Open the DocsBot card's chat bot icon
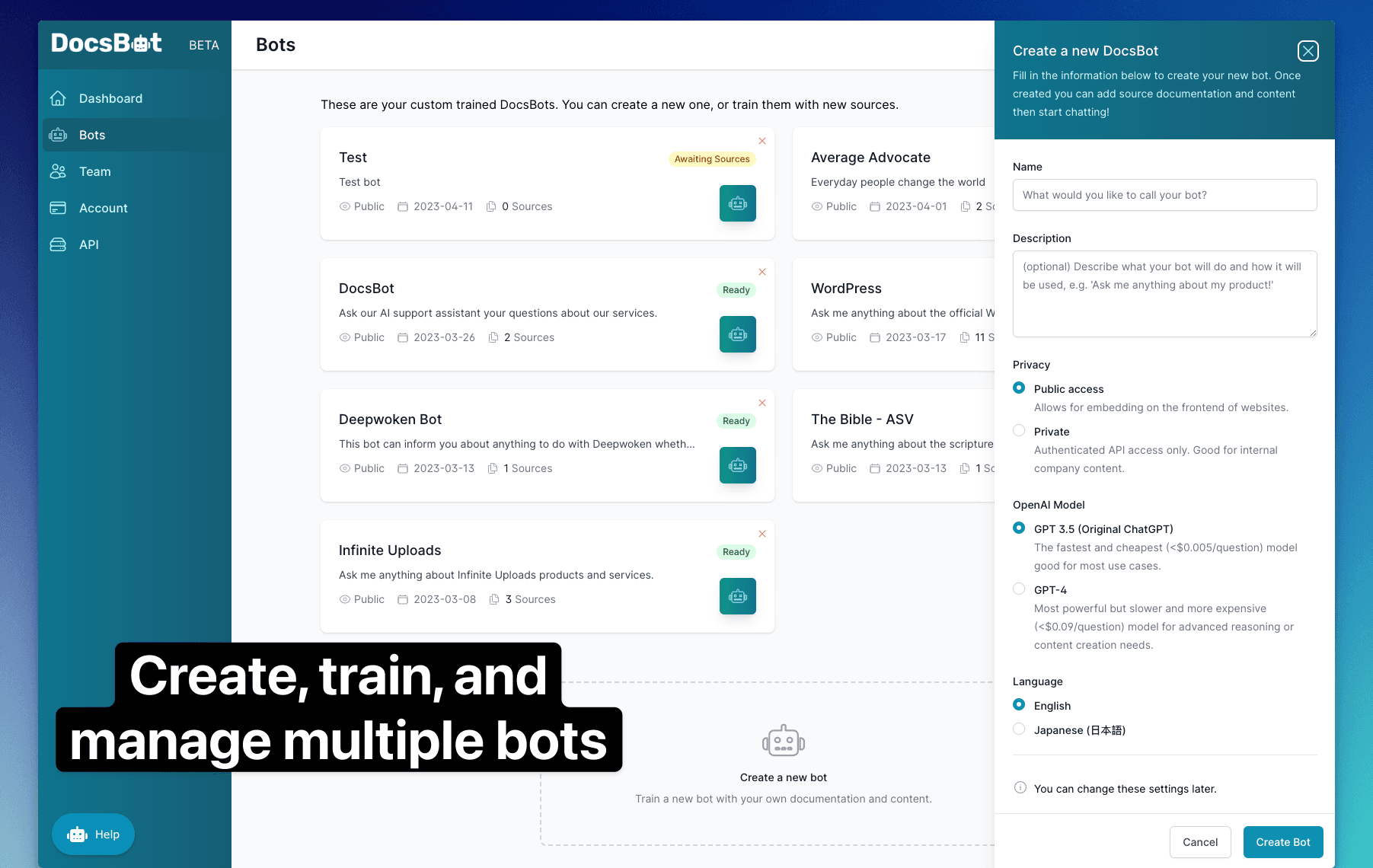The height and width of the screenshot is (868, 1373). point(737,334)
